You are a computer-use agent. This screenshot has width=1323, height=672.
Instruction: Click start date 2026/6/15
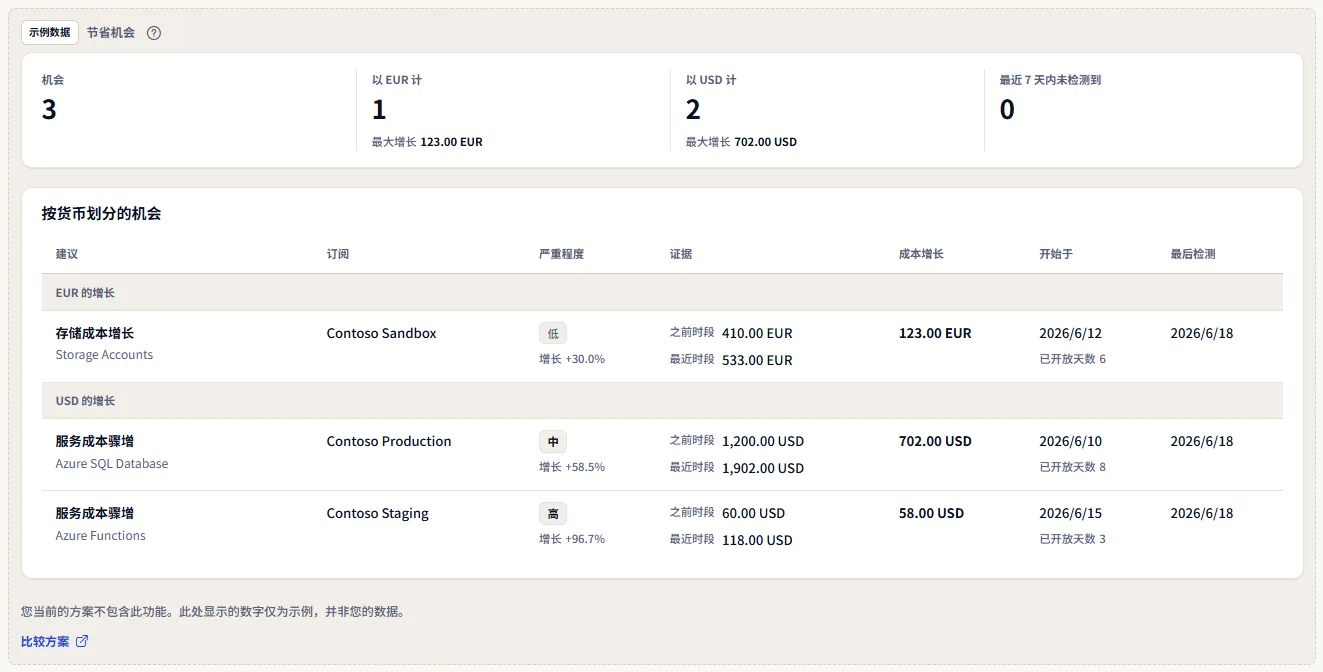click(x=1070, y=513)
